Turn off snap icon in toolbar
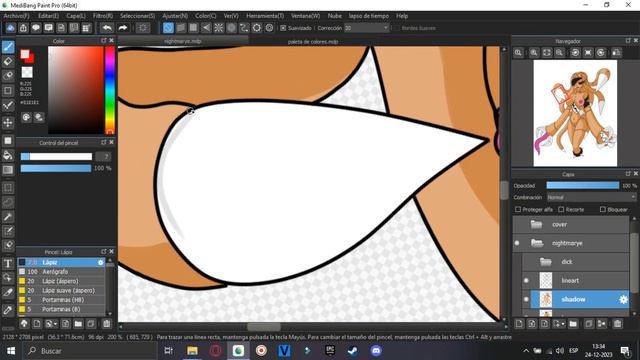Viewport: 640px width, 360px height. tap(168, 28)
